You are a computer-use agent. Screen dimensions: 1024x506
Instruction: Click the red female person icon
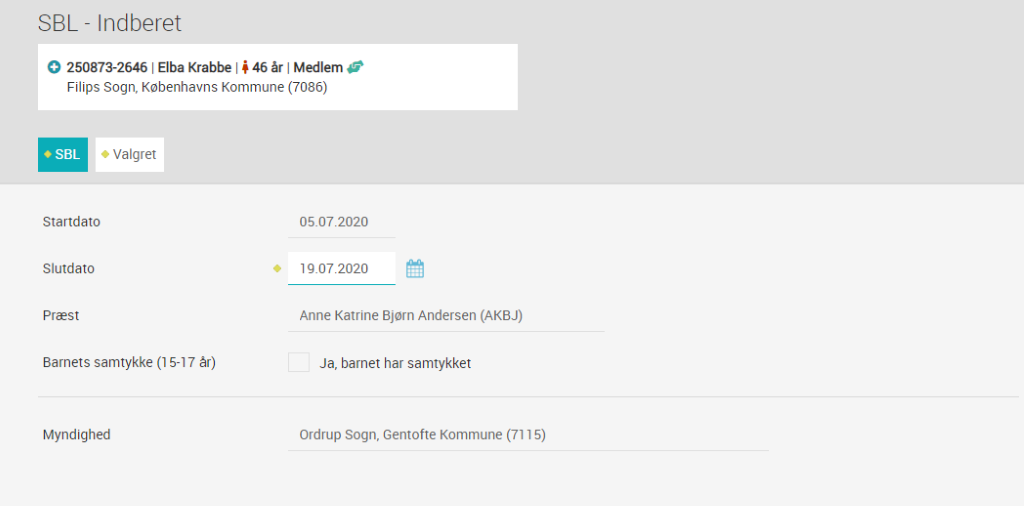point(246,67)
